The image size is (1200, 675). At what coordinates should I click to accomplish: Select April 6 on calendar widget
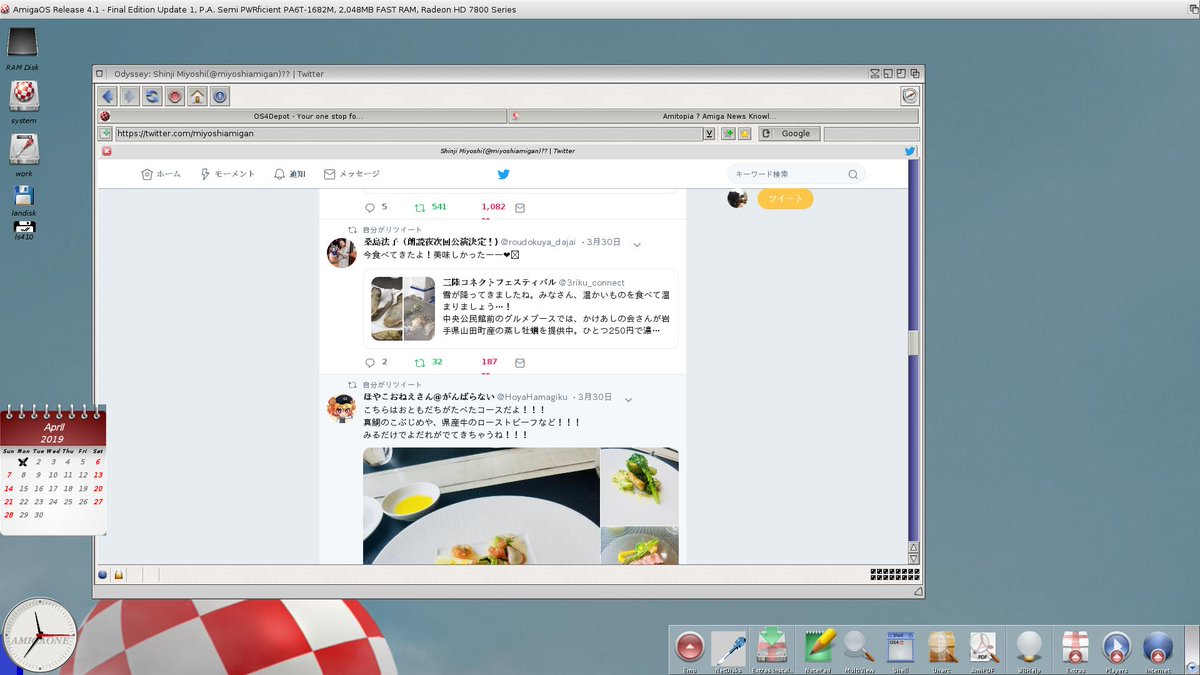click(x=98, y=461)
